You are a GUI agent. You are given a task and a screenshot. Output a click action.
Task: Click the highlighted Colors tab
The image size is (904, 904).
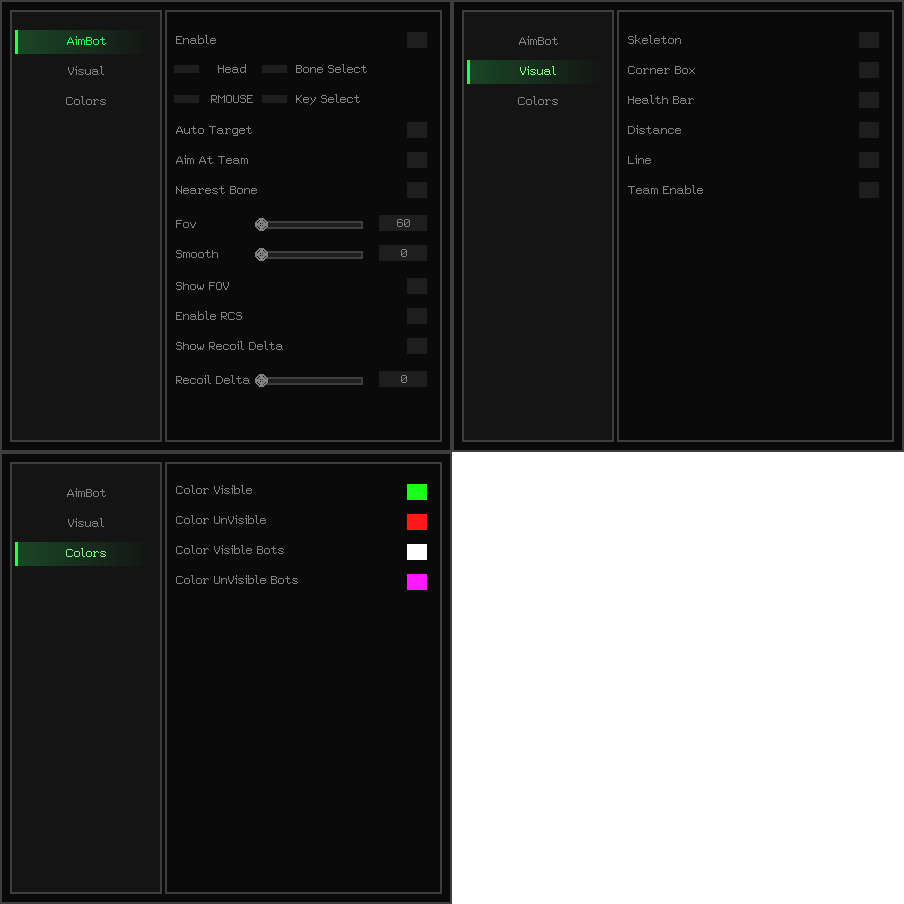pyautogui.click(x=86, y=553)
